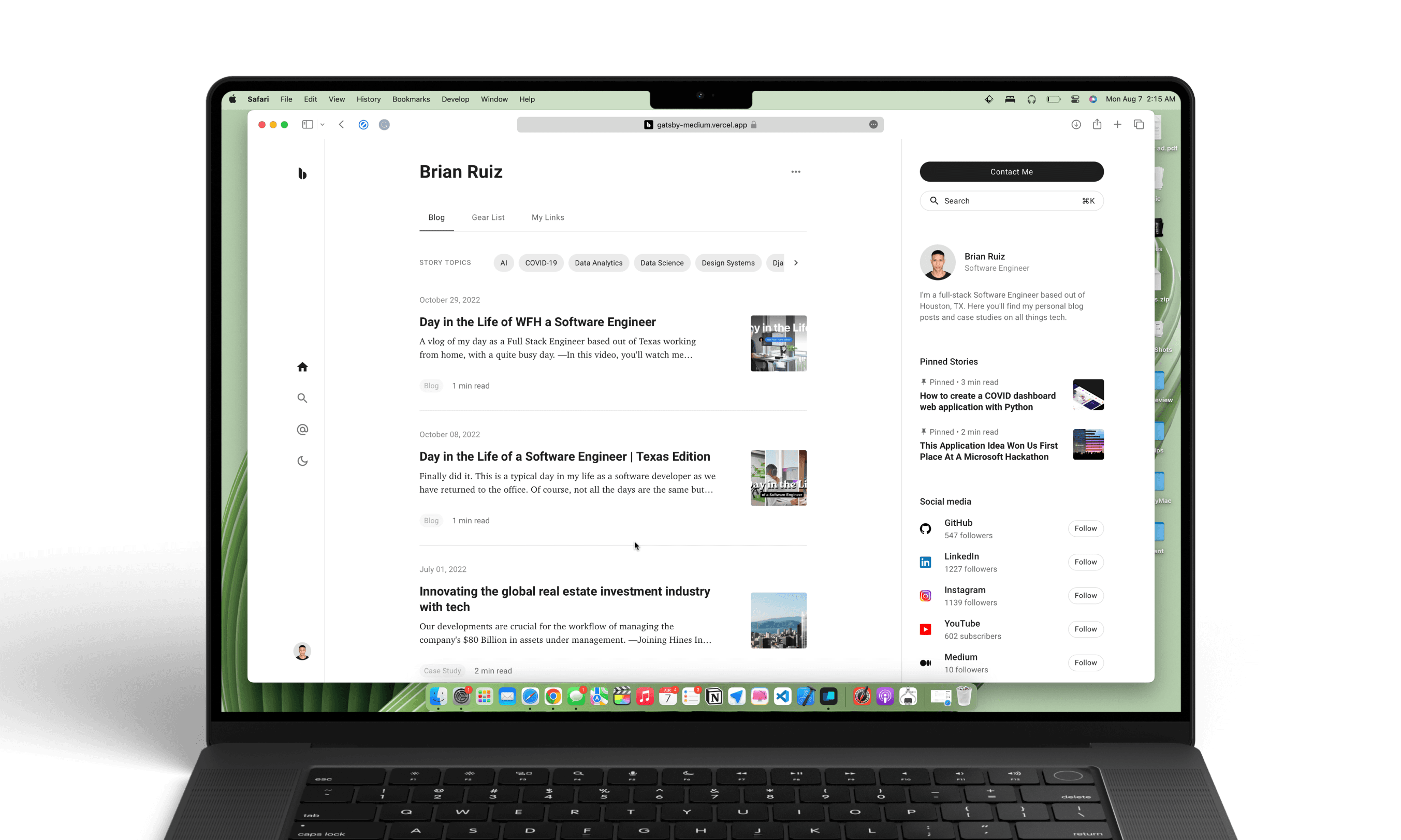This screenshot has height=840, width=1401.
Task: Click the Case Study tag
Action: tap(442, 671)
